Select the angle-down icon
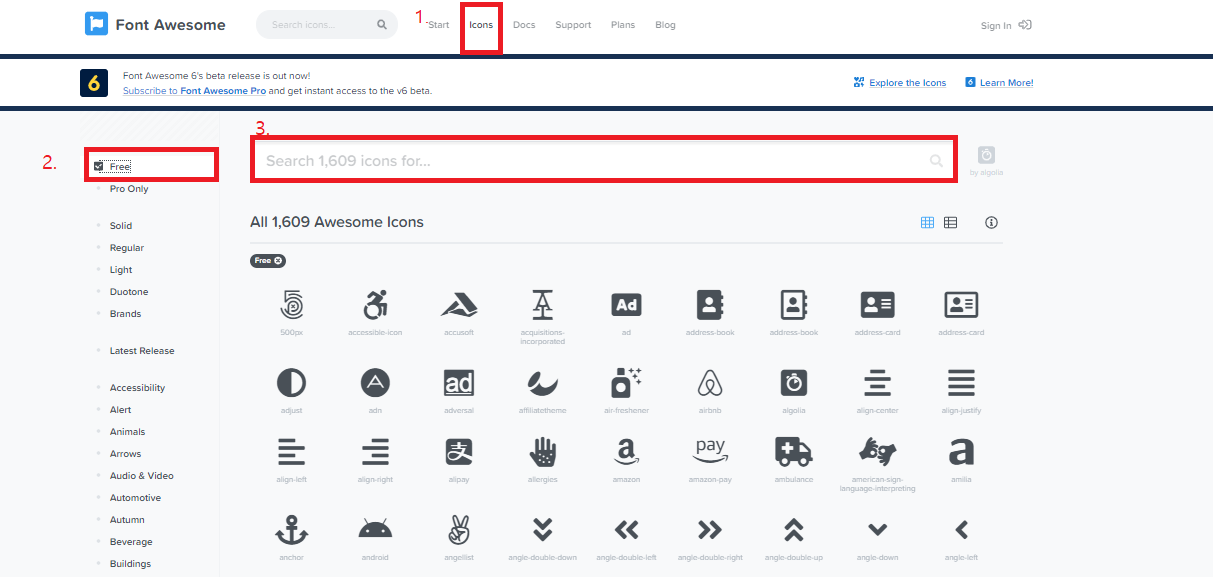Viewport: 1213px width, 577px height. tap(877, 529)
